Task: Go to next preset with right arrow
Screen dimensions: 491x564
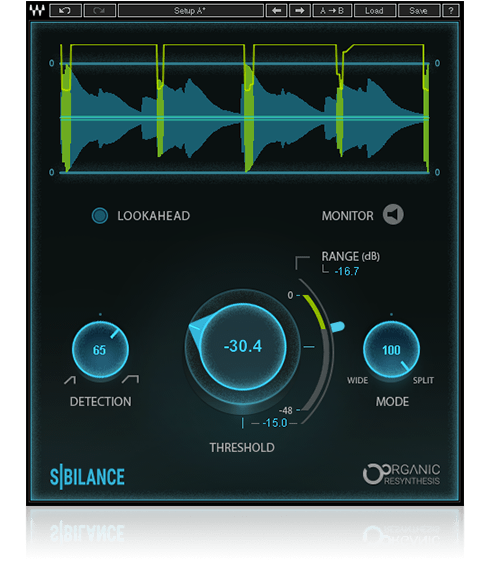Action: [x=300, y=10]
